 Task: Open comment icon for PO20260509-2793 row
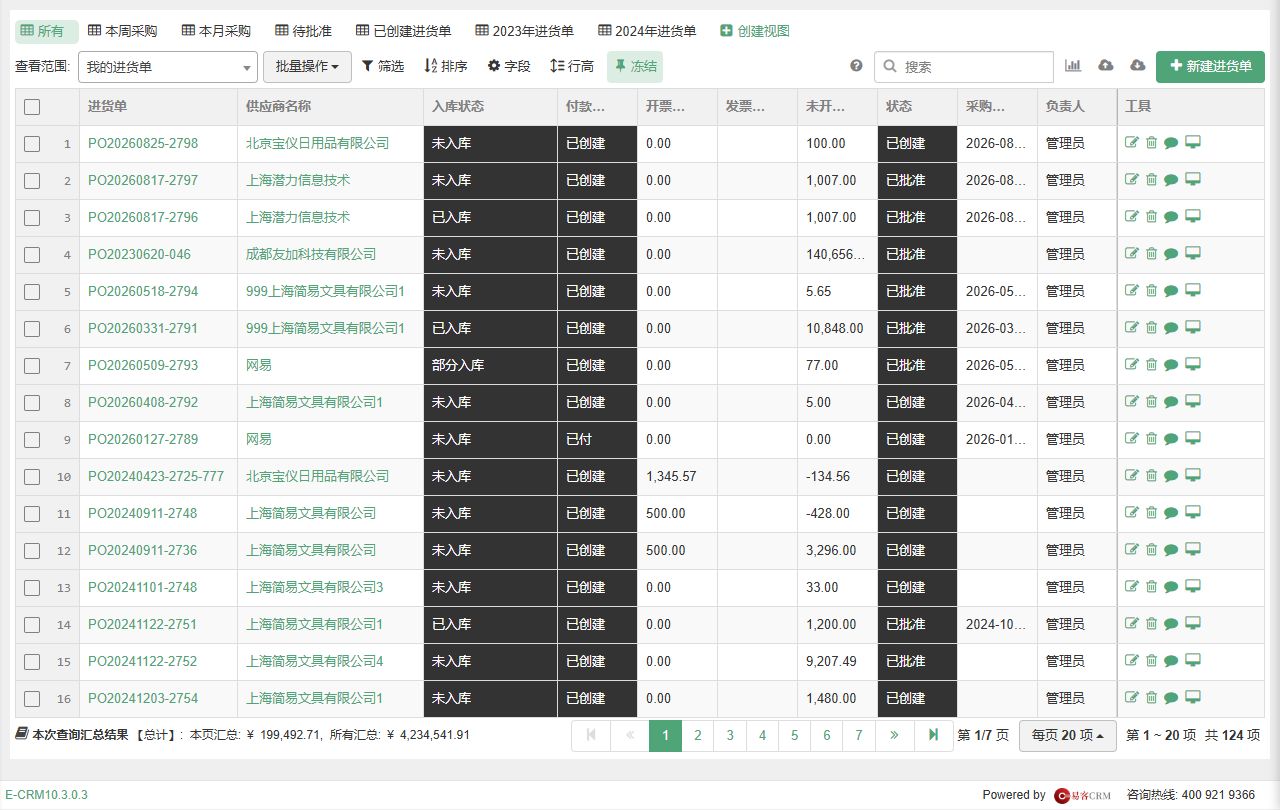coord(1171,365)
